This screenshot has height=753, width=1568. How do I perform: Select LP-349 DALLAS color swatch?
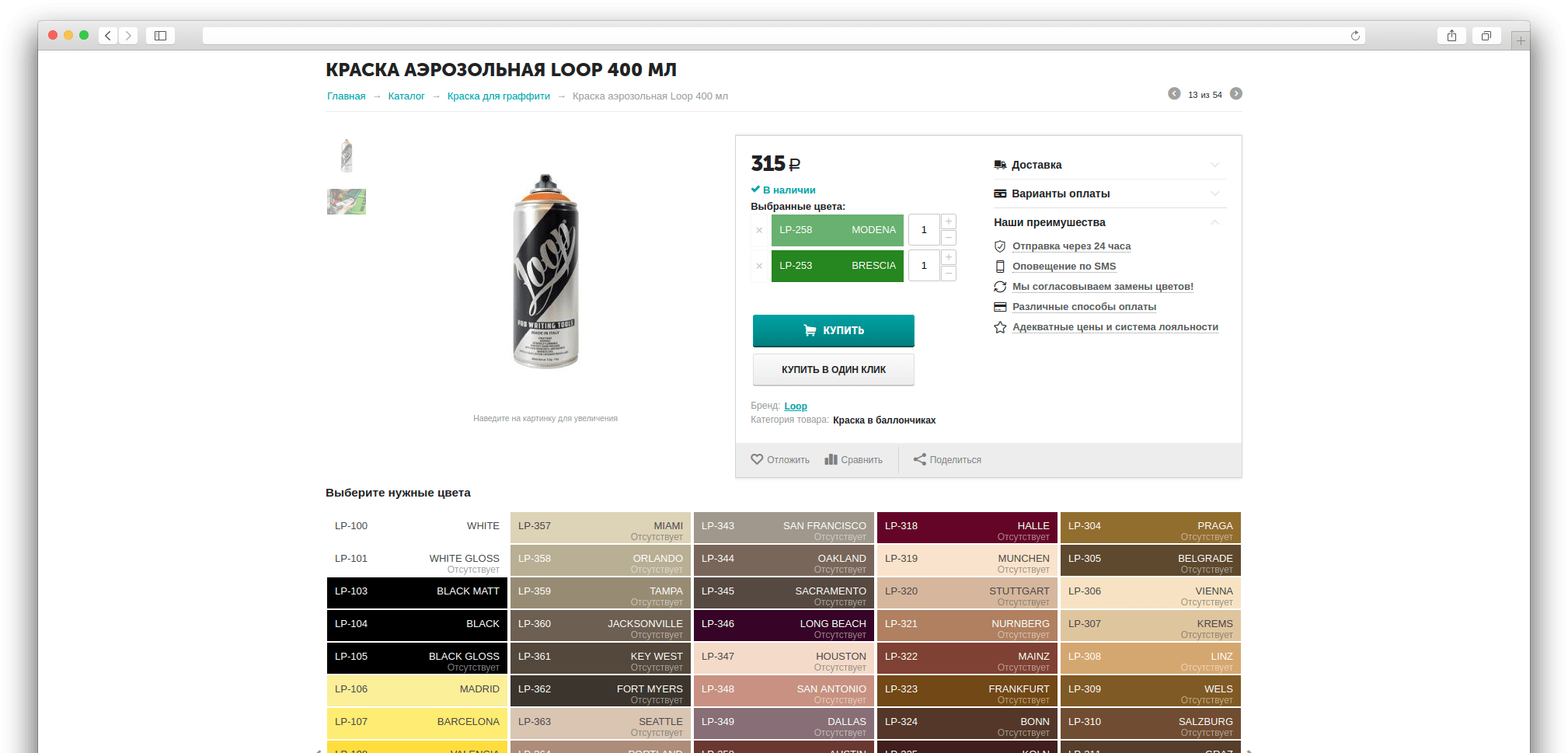[784, 723]
